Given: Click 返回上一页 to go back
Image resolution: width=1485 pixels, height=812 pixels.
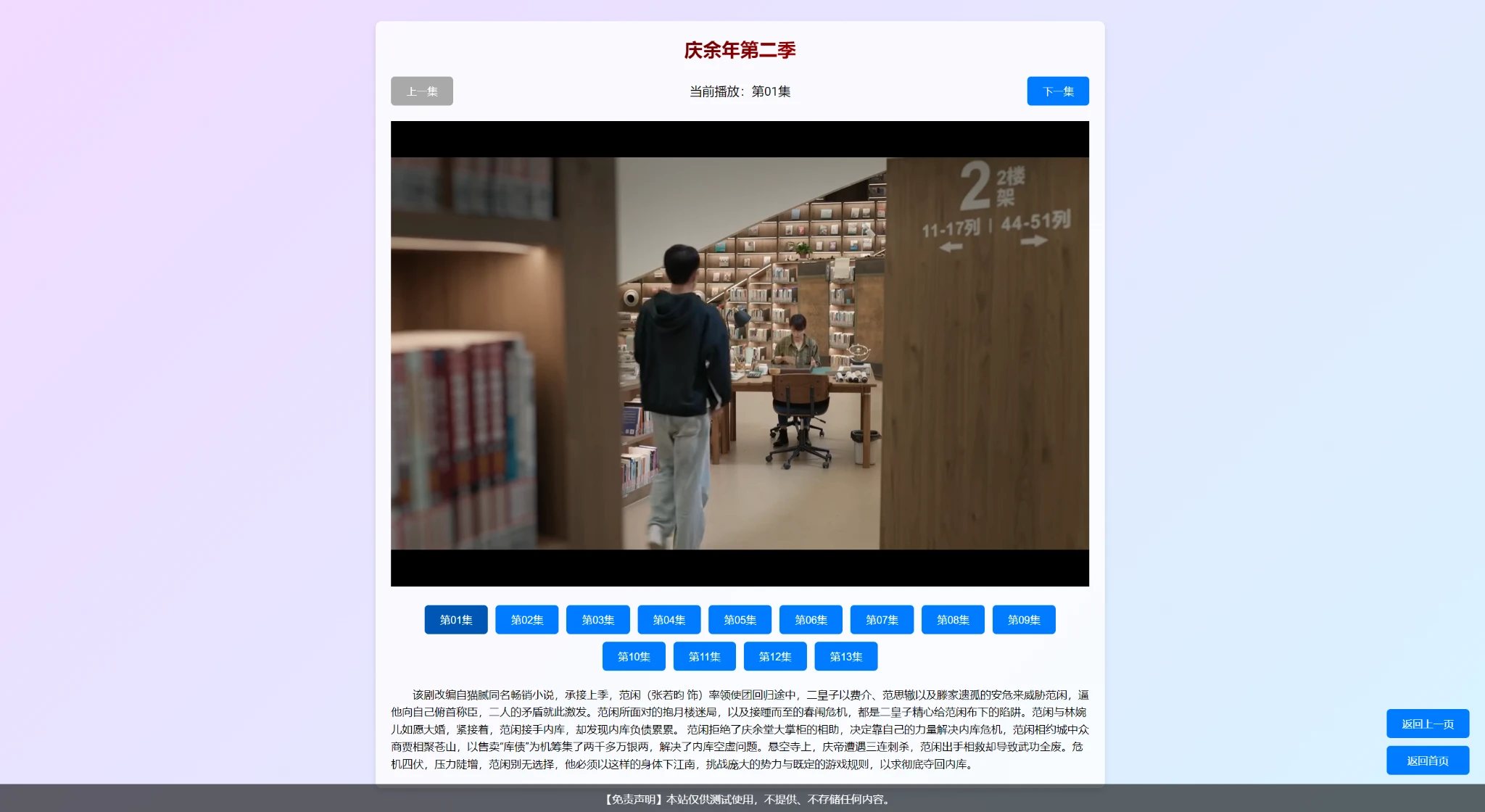Looking at the screenshot, I should pyautogui.click(x=1427, y=724).
